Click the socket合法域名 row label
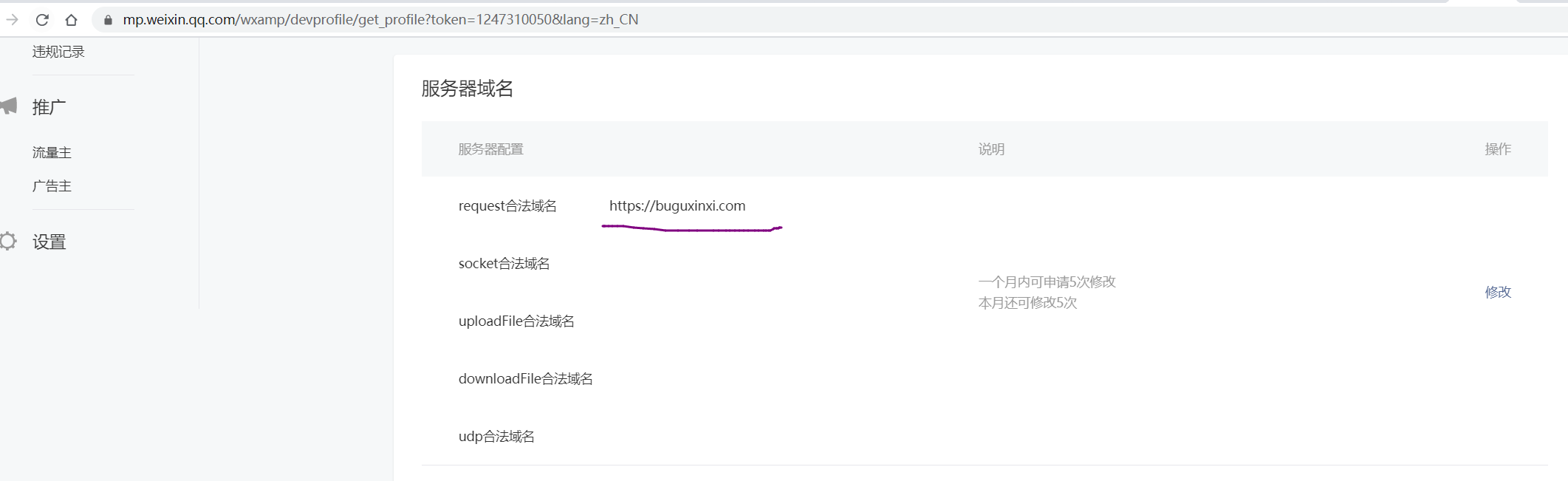 click(x=504, y=264)
